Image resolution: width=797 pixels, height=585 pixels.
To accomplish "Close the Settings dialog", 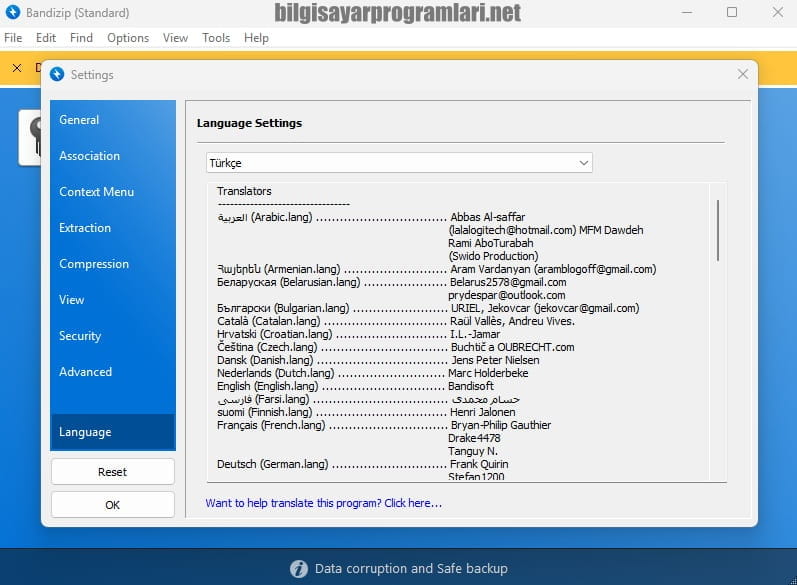I will point(743,74).
